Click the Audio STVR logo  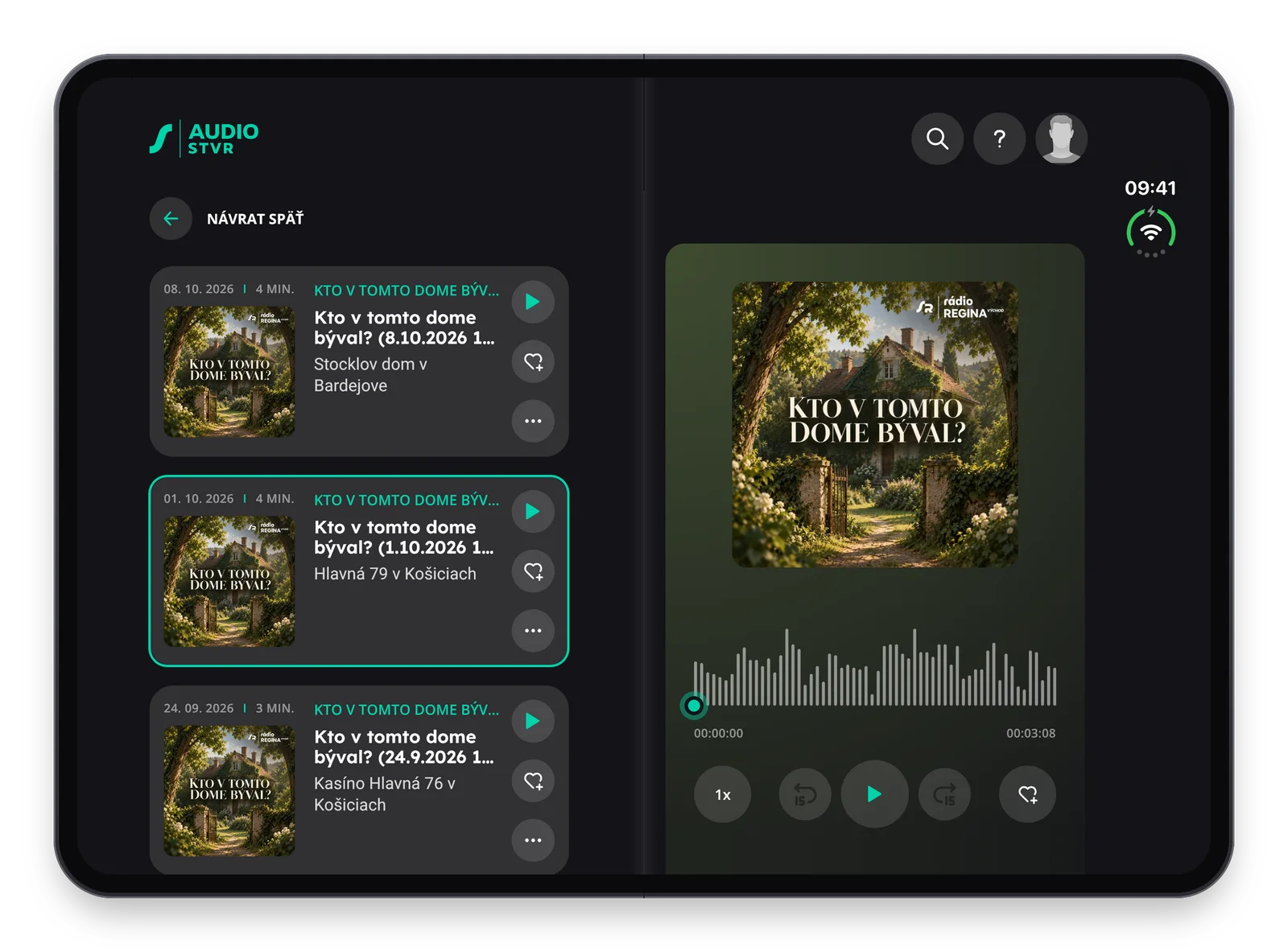click(x=204, y=138)
